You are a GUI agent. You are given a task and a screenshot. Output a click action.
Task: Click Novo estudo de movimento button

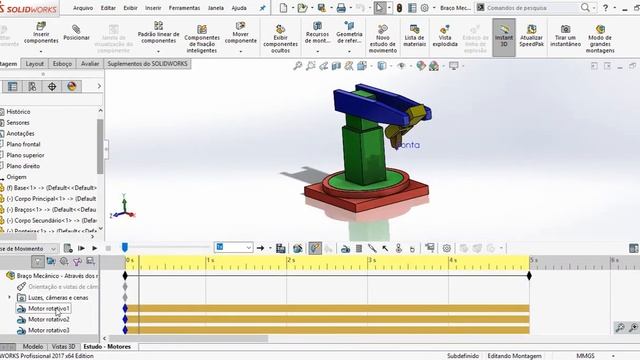tap(382, 38)
